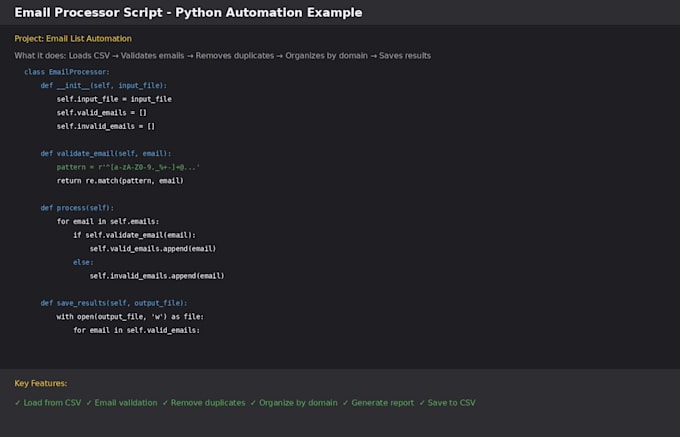Click the 'Generate report' feature

click(378, 403)
